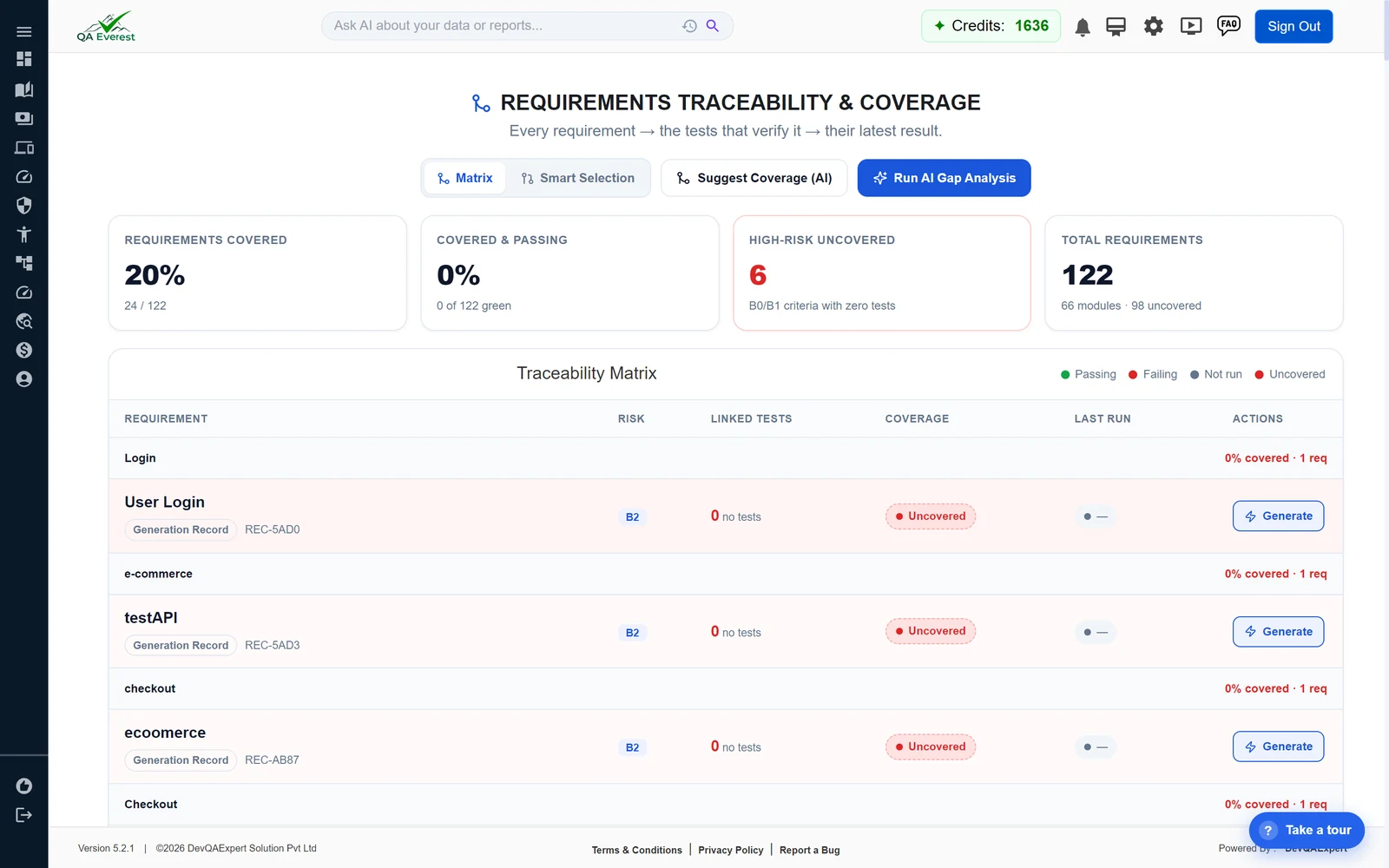The image size is (1389, 868).
Task: Switch to the Matrix tab
Action: (464, 178)
